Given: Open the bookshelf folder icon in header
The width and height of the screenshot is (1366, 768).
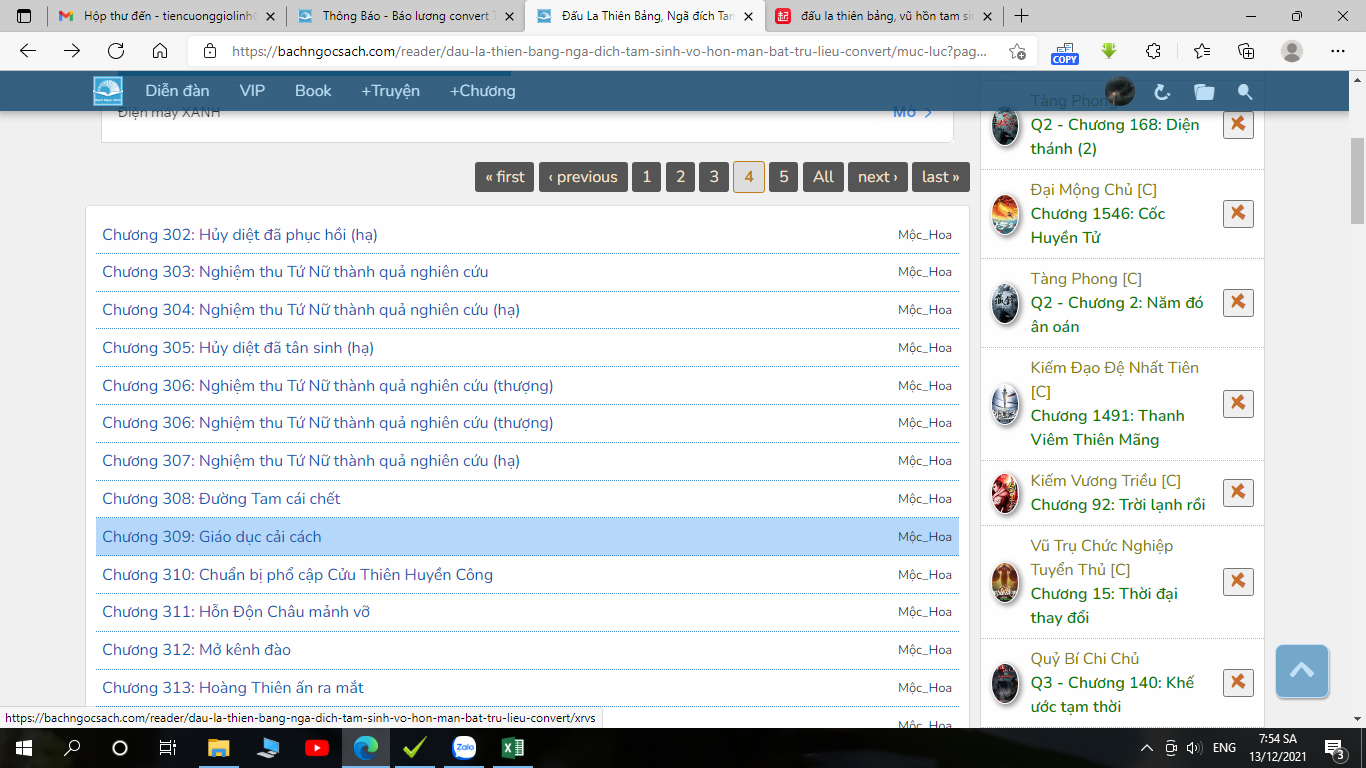Looking at the screenshot, I should 1204,92.
